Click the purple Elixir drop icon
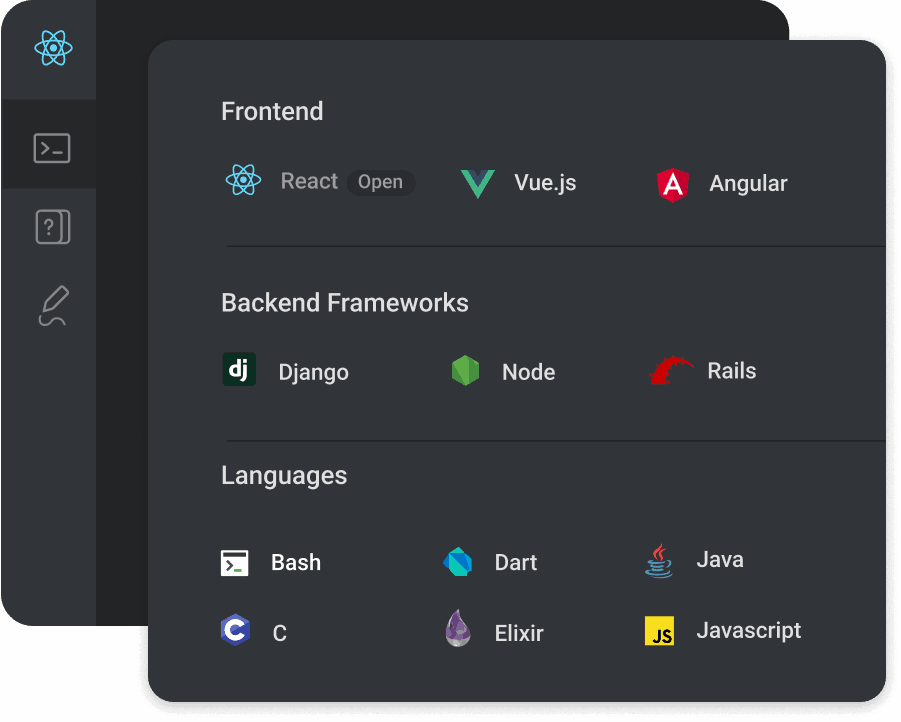This screenshot has width=901, height=722. [458, 630]
